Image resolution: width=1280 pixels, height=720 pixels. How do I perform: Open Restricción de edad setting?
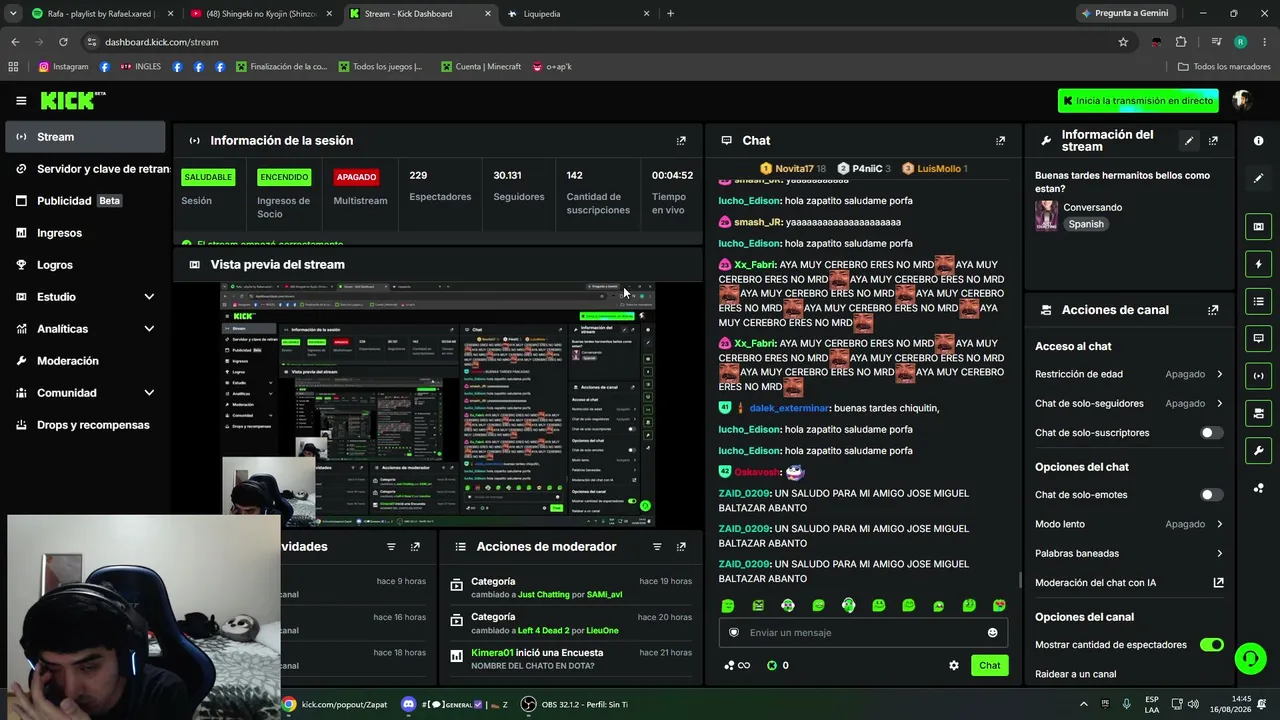pos(1129,374)
